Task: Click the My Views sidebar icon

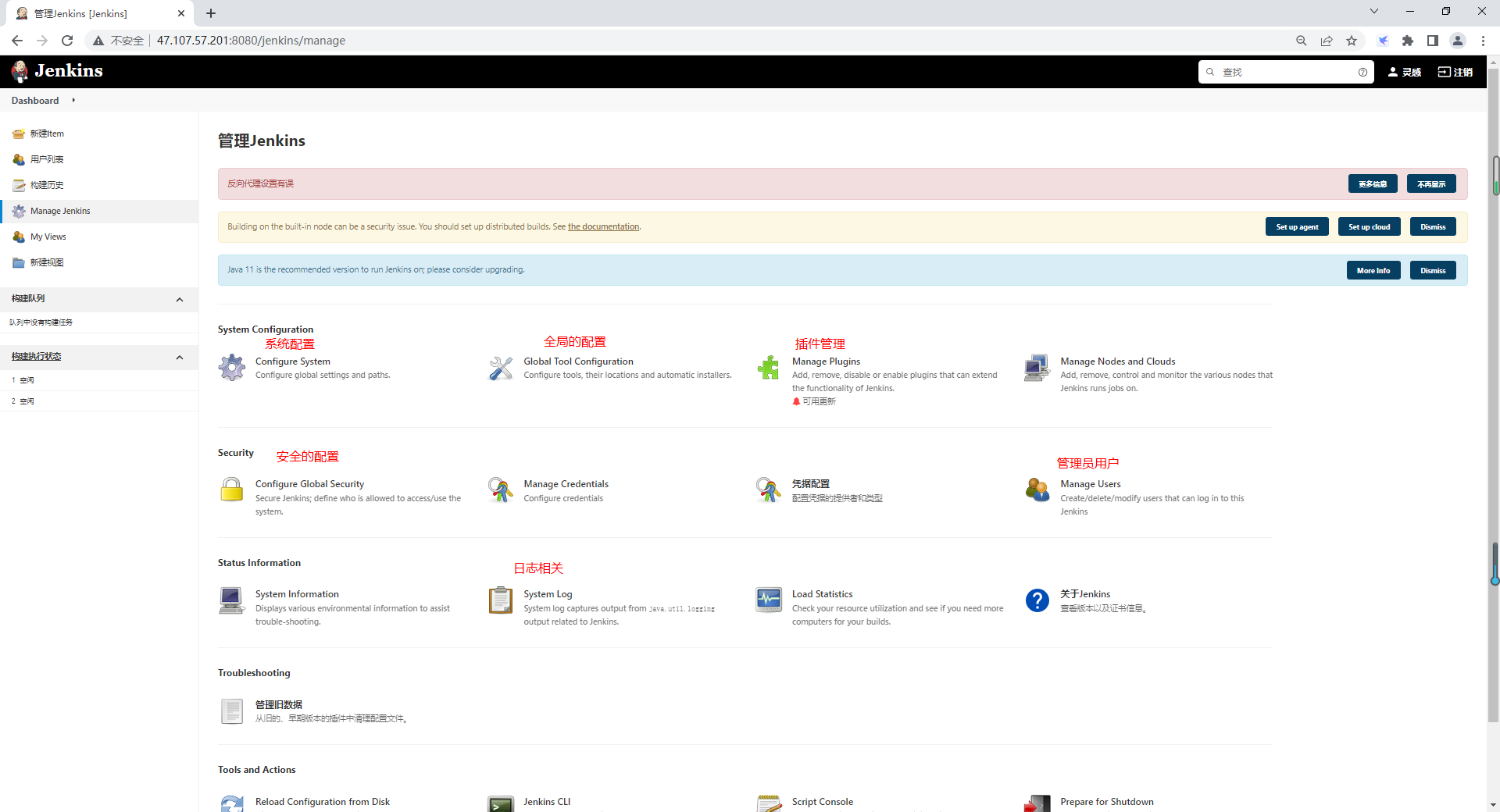Action: (19, 237)
